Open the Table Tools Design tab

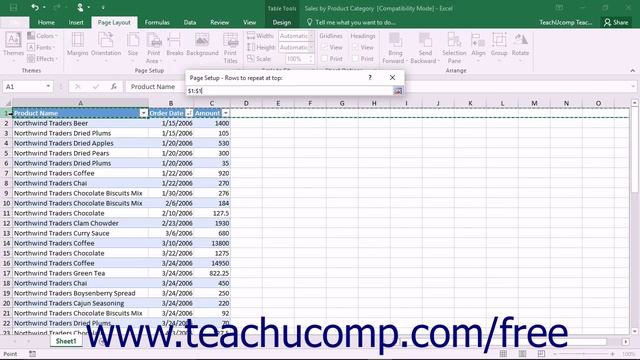point(282,22)
